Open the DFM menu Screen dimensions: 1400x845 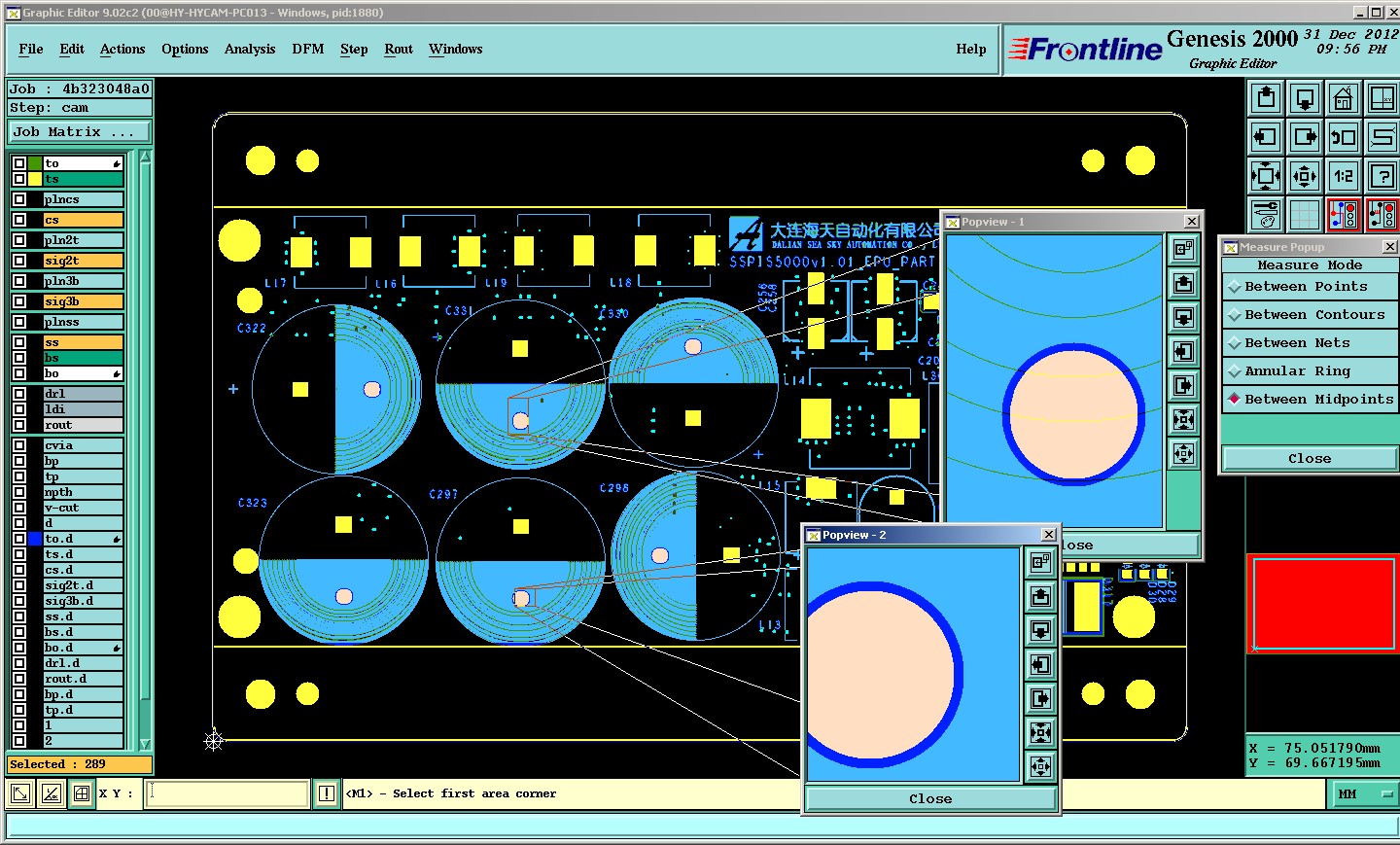(x=308, y=49)
